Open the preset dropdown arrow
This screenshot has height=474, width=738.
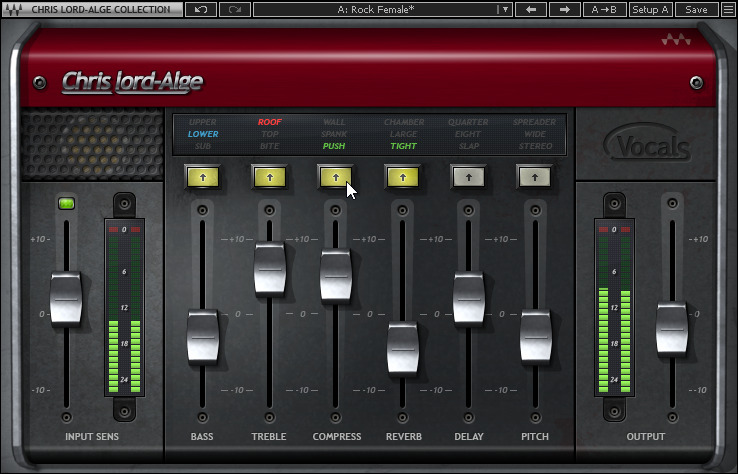click(505, 9)
